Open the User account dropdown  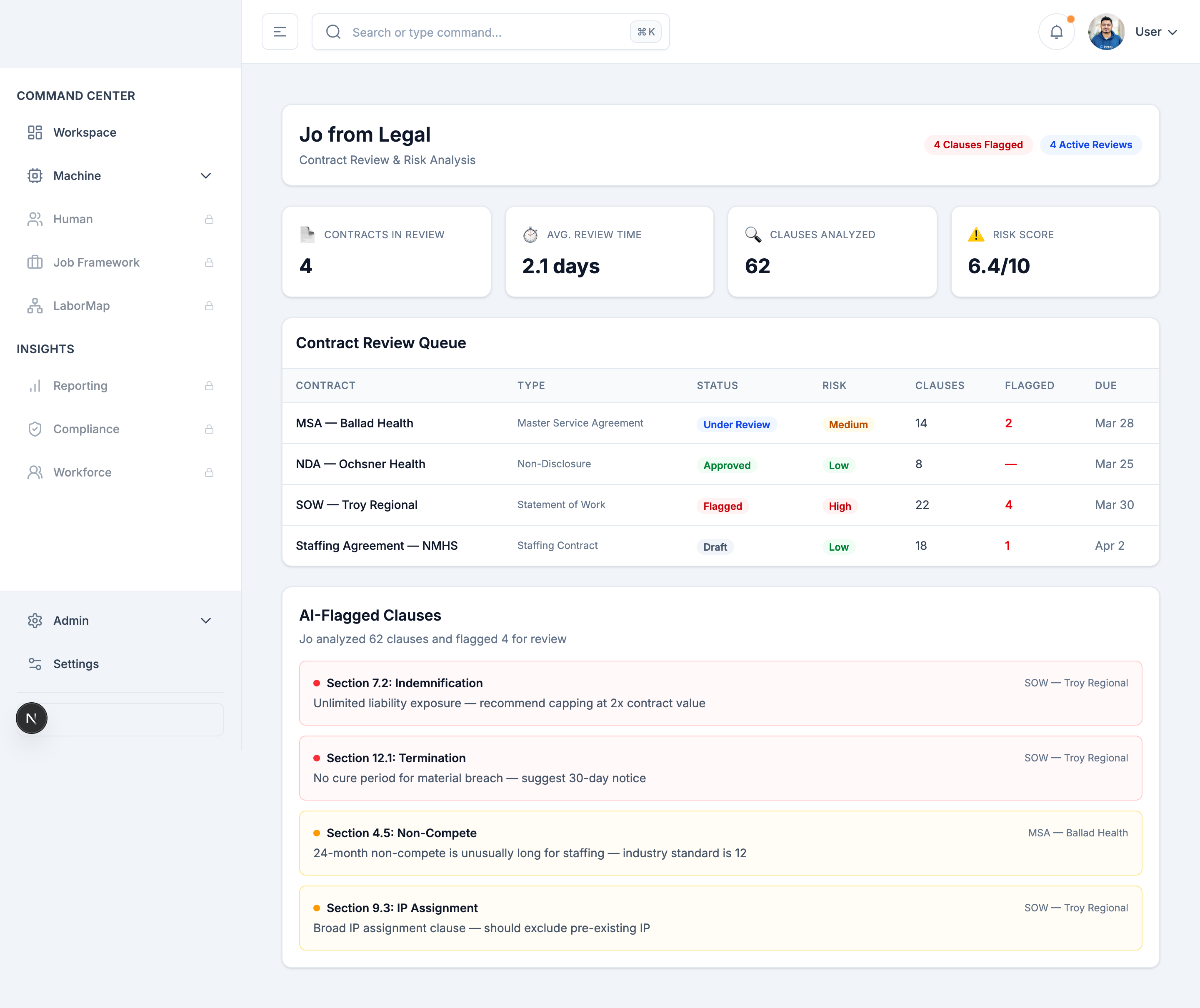click(x=1156, y=32)
